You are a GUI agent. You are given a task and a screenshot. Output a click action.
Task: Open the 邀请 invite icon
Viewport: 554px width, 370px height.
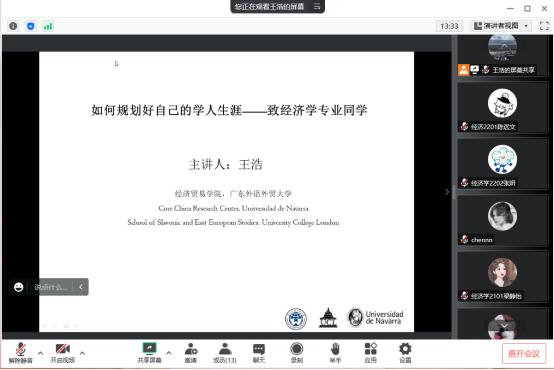[191, 353]
